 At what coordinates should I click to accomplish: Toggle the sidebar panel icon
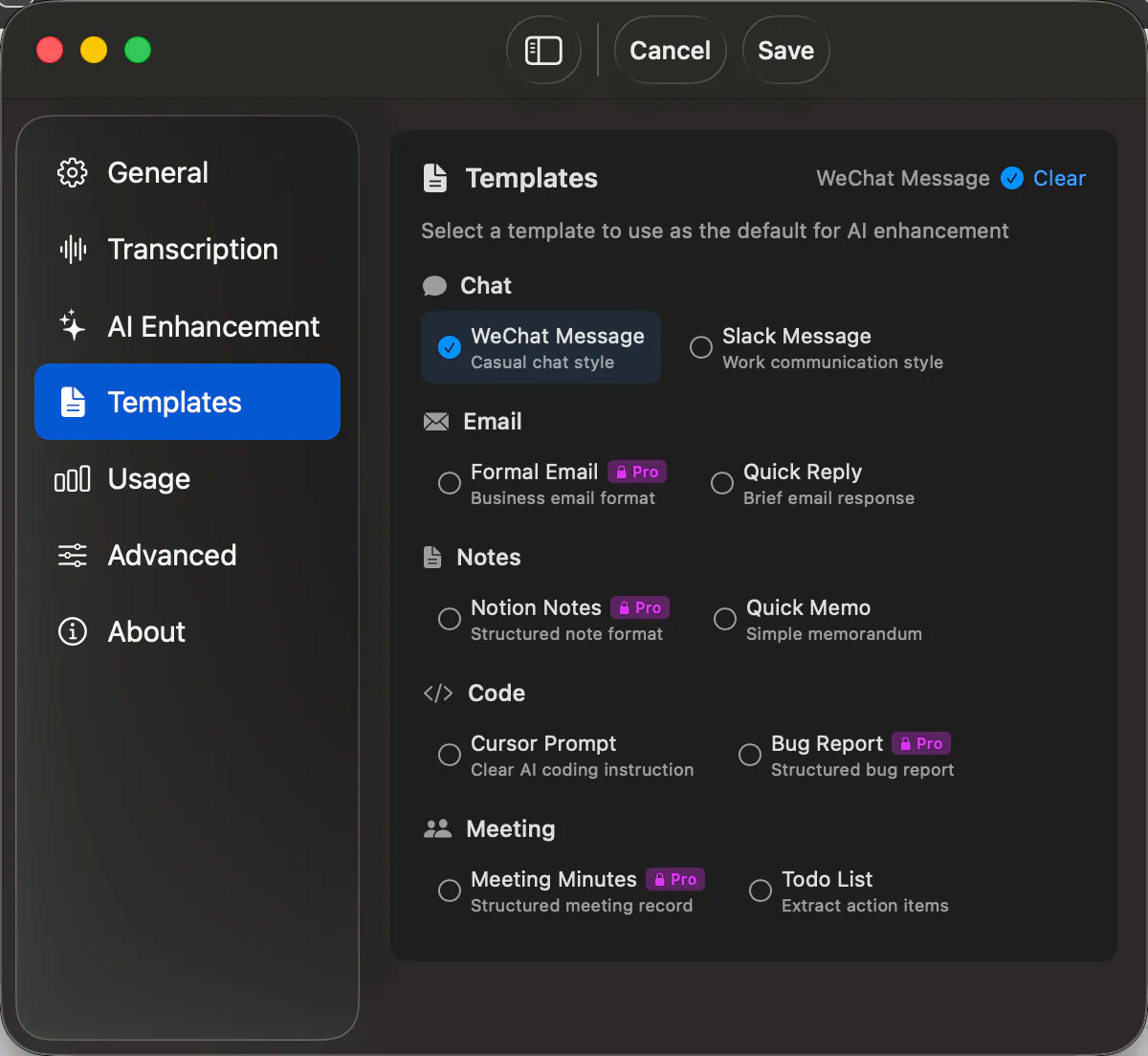tap(543, 50)
